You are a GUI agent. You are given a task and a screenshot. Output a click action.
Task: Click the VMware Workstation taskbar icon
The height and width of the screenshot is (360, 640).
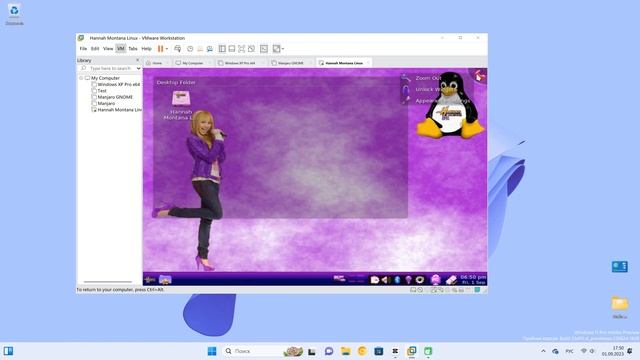(411, 351)
